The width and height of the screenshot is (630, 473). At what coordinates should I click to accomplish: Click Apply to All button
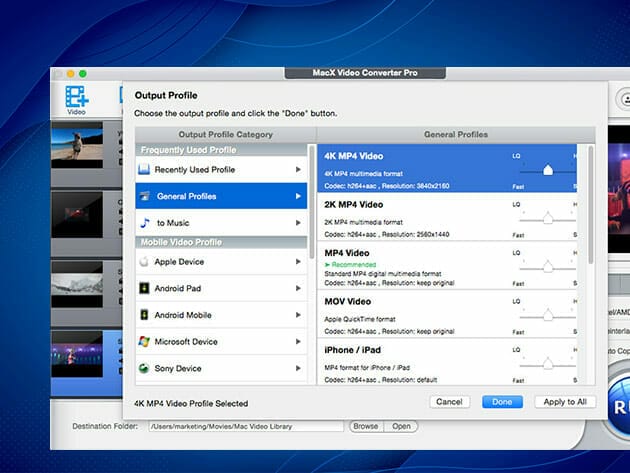click(x=565, y=402)
